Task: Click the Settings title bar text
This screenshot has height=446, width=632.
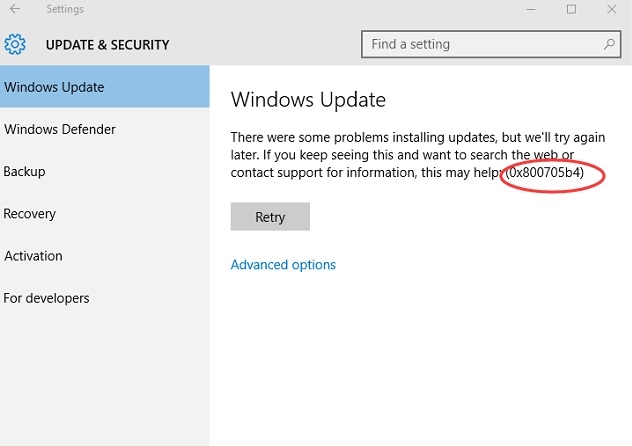Action: coord(65,10)
